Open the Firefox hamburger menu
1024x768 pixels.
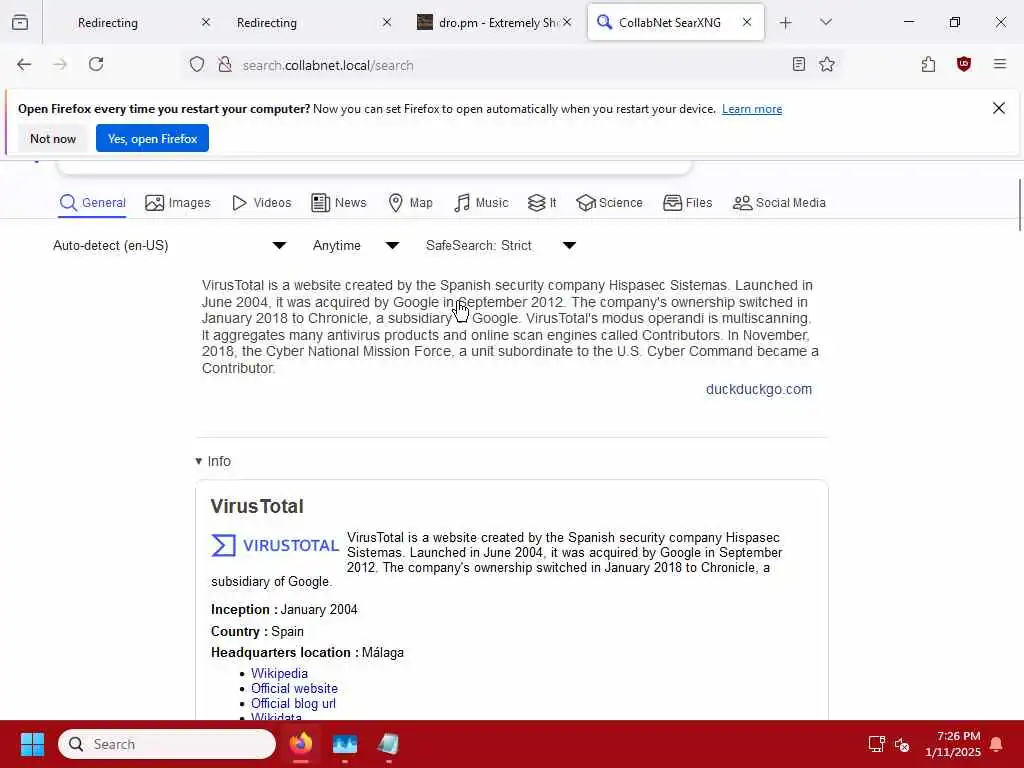(999, 64)
